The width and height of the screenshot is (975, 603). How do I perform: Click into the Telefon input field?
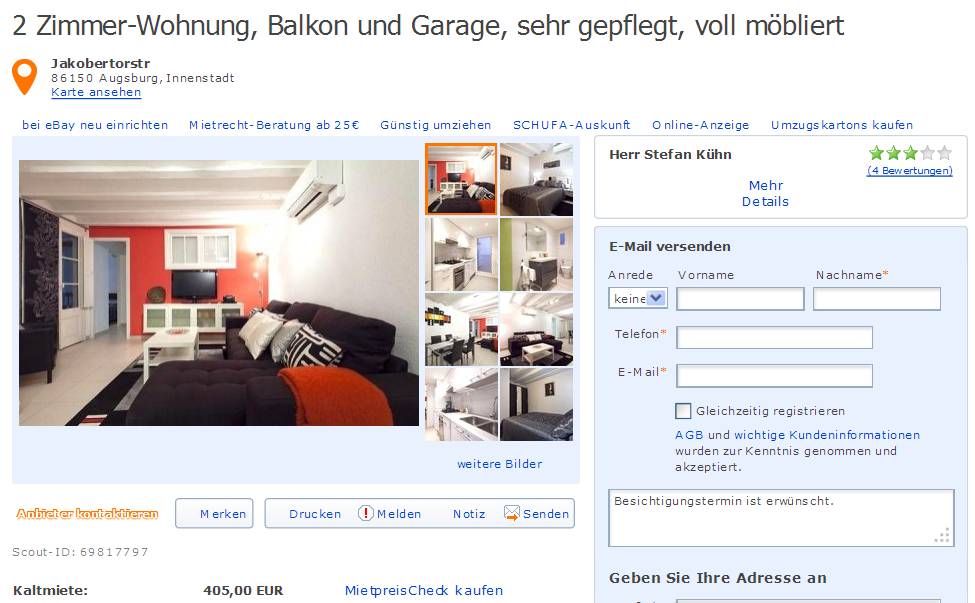(x=774, y=338)
